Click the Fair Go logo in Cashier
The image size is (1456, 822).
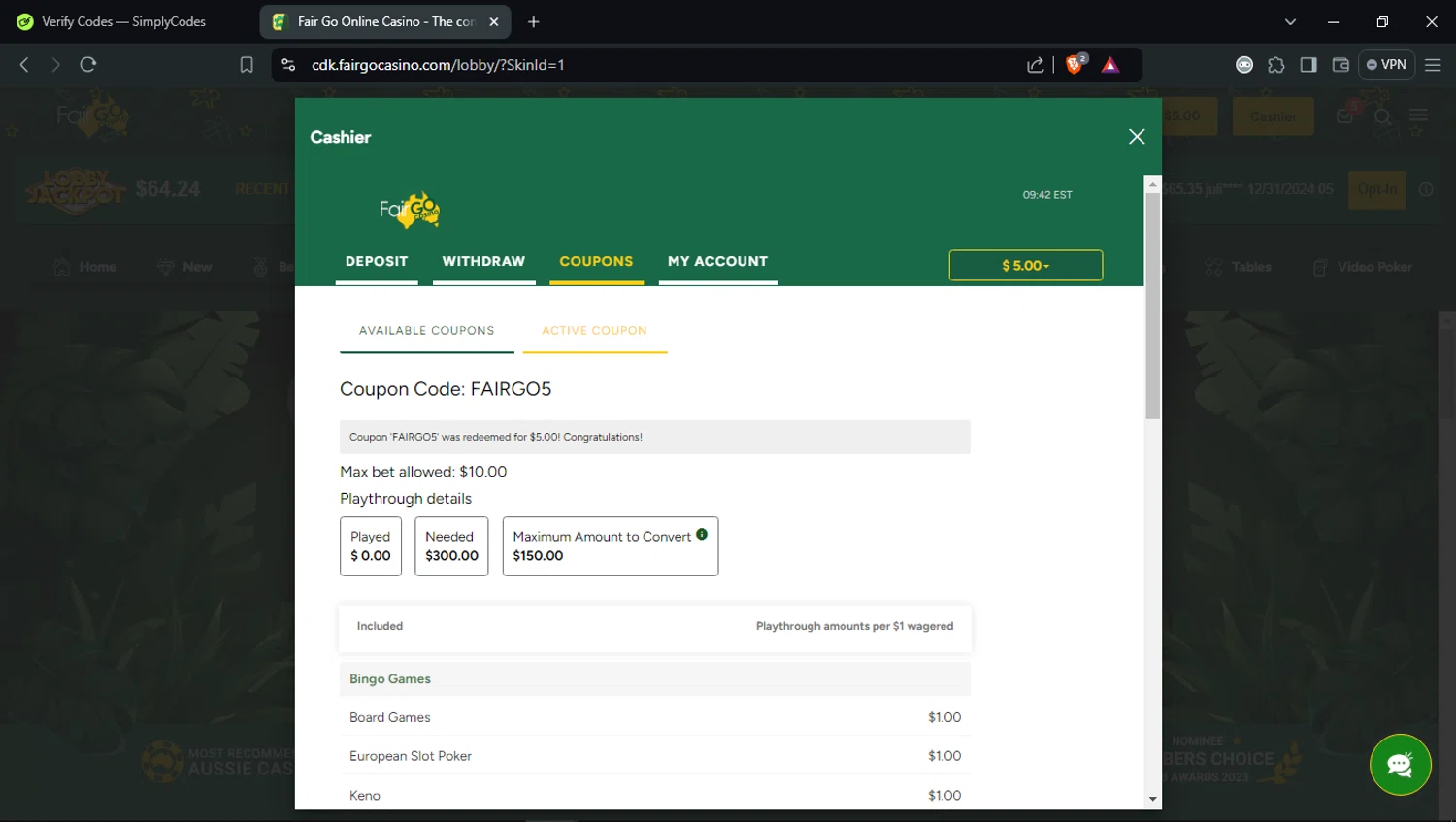click(x=409, y=210)
